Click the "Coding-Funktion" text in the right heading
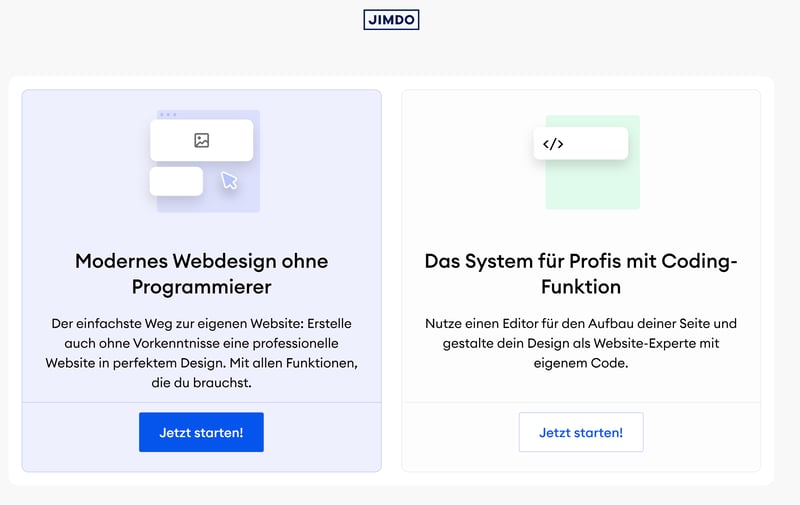This screenshot has width=800, height=505. 580,286
